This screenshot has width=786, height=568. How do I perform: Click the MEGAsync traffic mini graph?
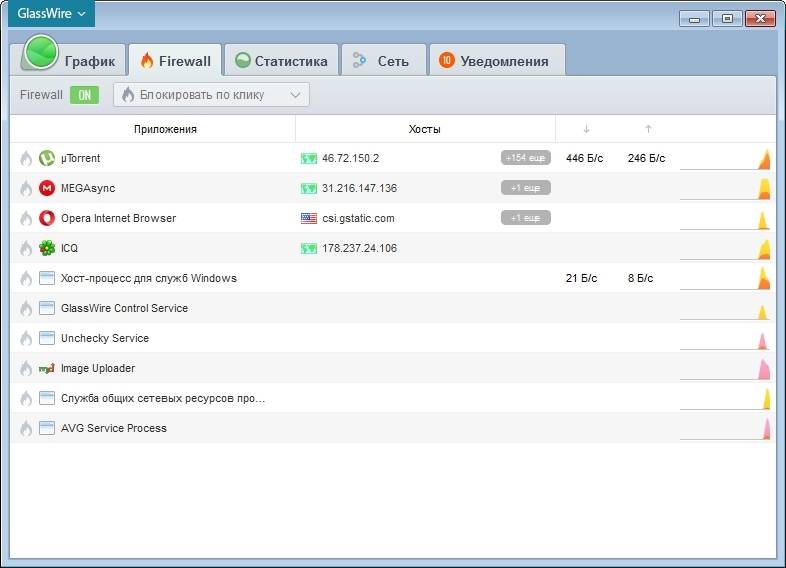tap(725, 189)
